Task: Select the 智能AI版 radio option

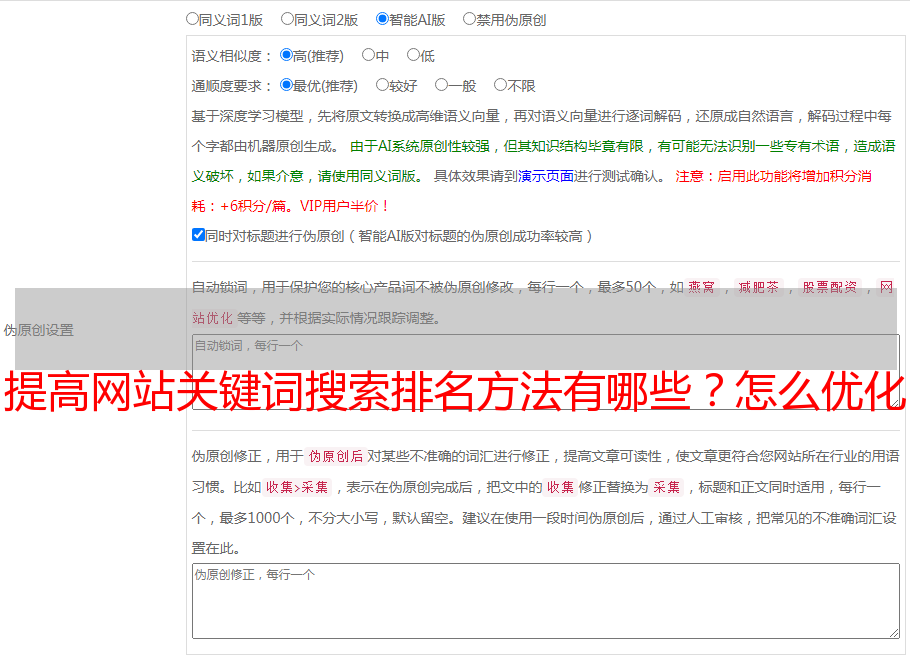Action: [382, 19]
